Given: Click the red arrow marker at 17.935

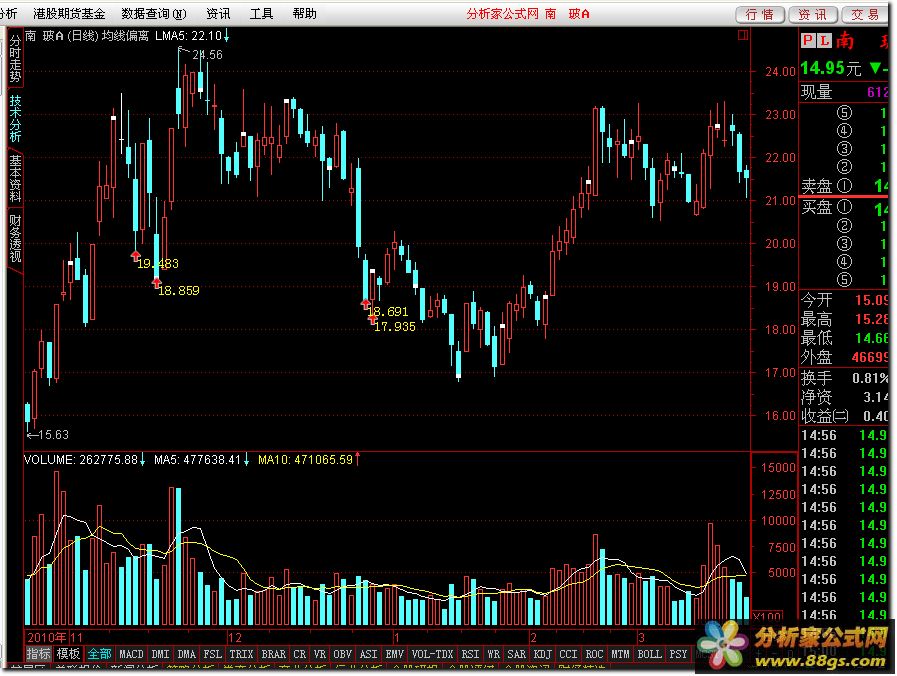Looking at the screenshot, I should tap(373, 319).
